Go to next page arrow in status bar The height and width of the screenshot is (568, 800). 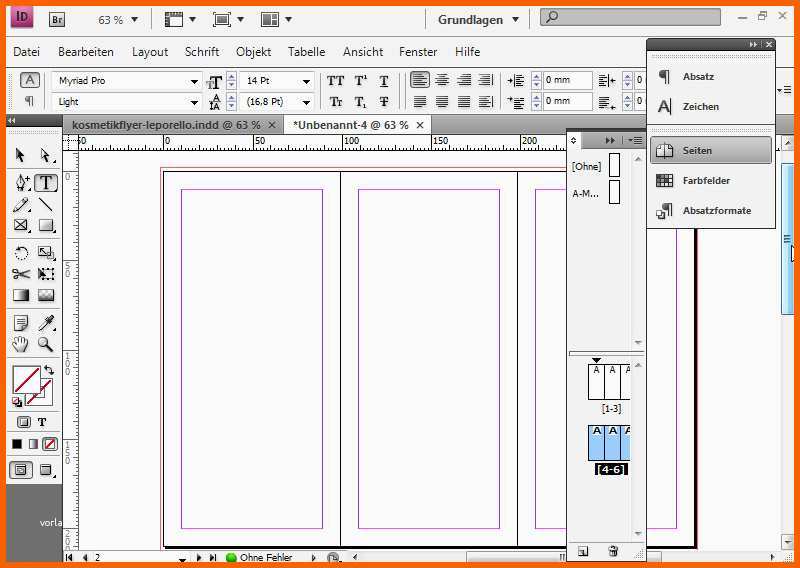coord(198,557)
